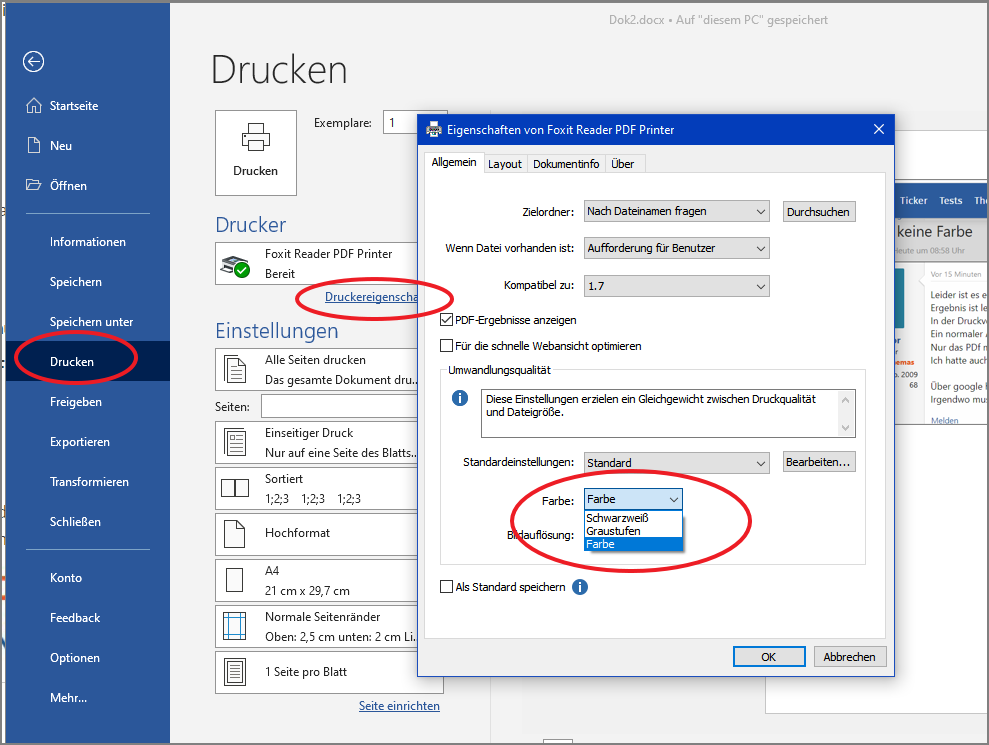Click the large Drucken printer button

[255, 153]
